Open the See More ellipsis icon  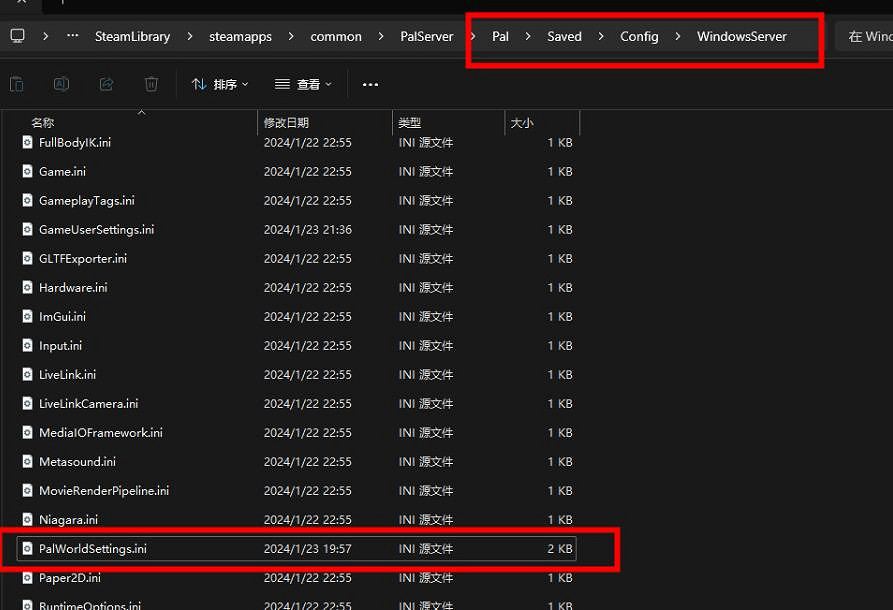(x=370, y=84)
